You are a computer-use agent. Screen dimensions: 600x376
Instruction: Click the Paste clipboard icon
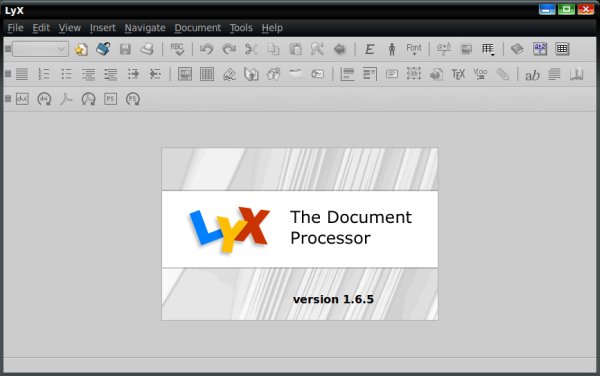[x=295, y=49]
